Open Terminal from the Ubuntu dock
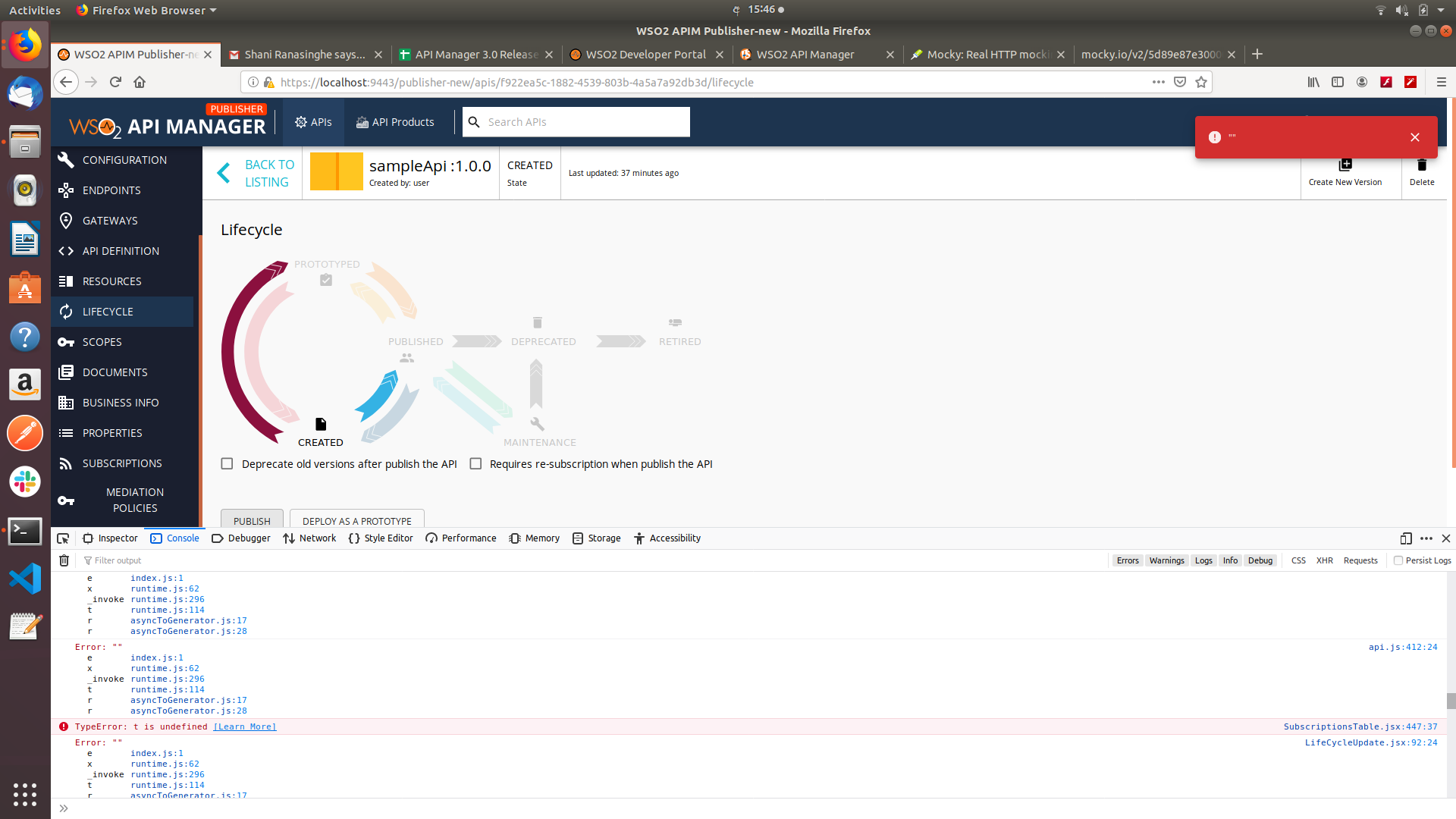The image size is (1456, 819). click(x=25, y=531)
